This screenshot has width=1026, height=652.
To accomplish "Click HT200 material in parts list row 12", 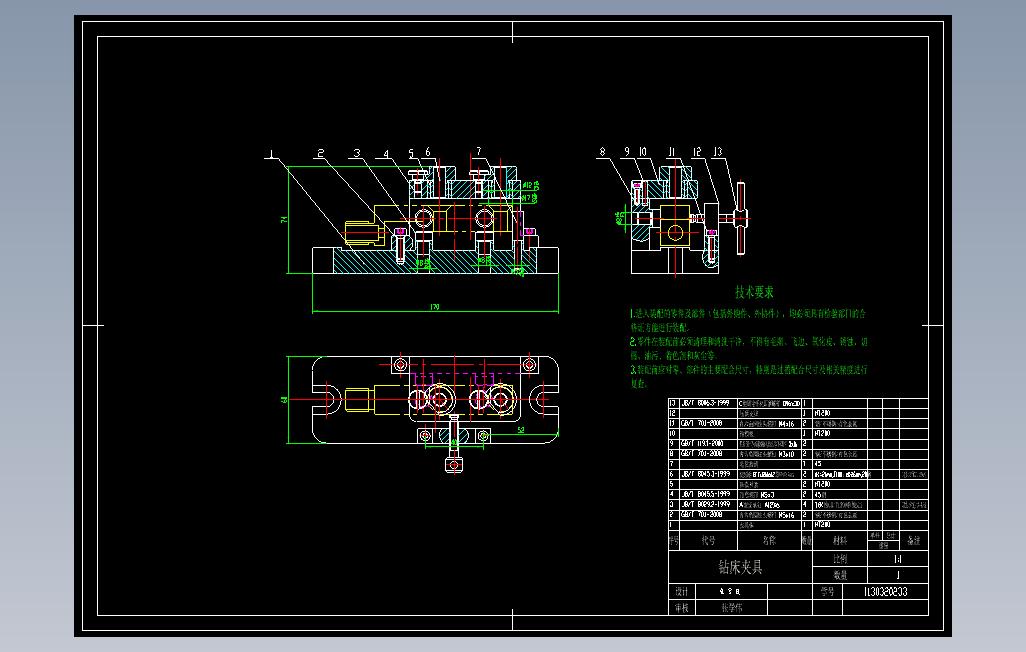I will click(x=823, y=414).
